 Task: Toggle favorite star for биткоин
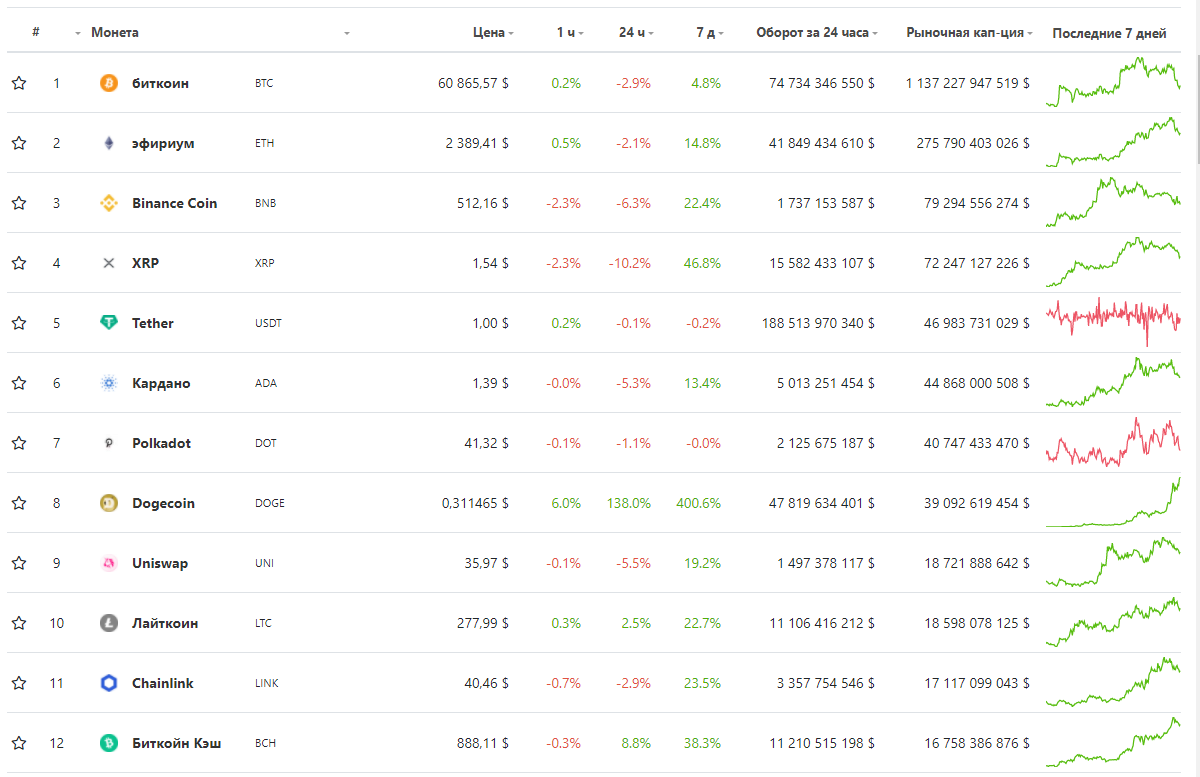pos(19,83)
